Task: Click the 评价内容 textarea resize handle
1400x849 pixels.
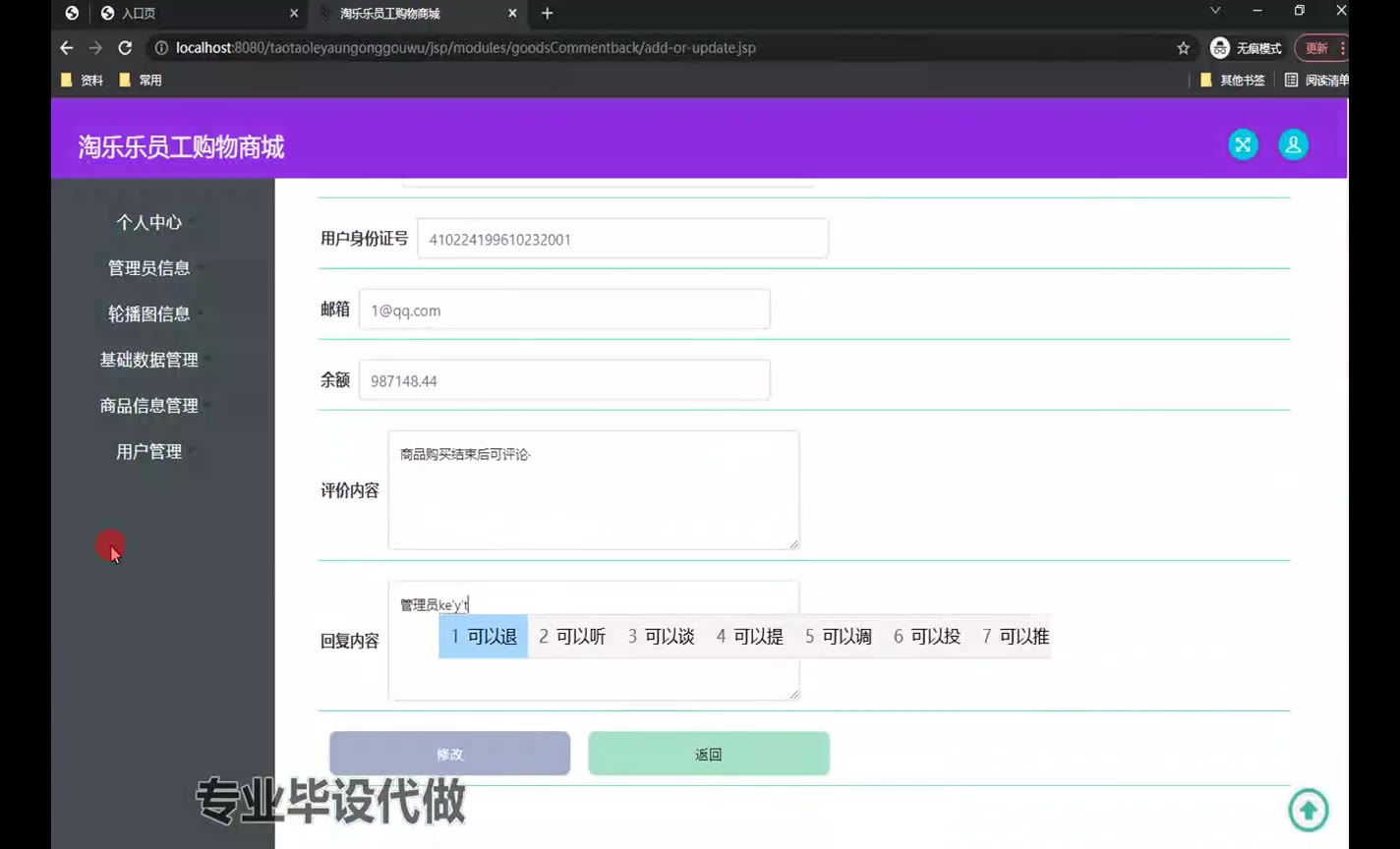Action: [794, 543]
